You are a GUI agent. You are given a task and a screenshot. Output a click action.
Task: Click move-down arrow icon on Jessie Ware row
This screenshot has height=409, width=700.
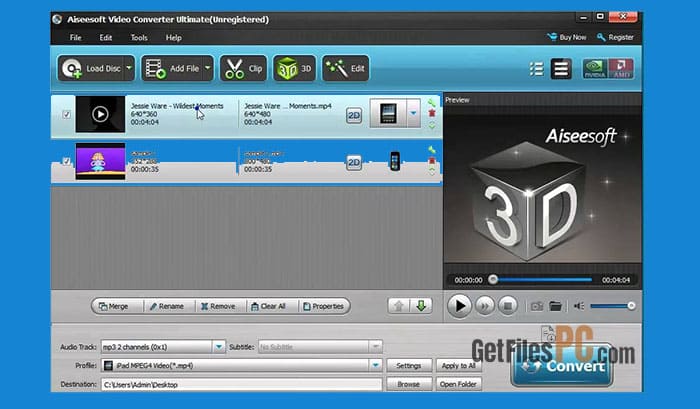pyautogui.click(x=432, y=126)
